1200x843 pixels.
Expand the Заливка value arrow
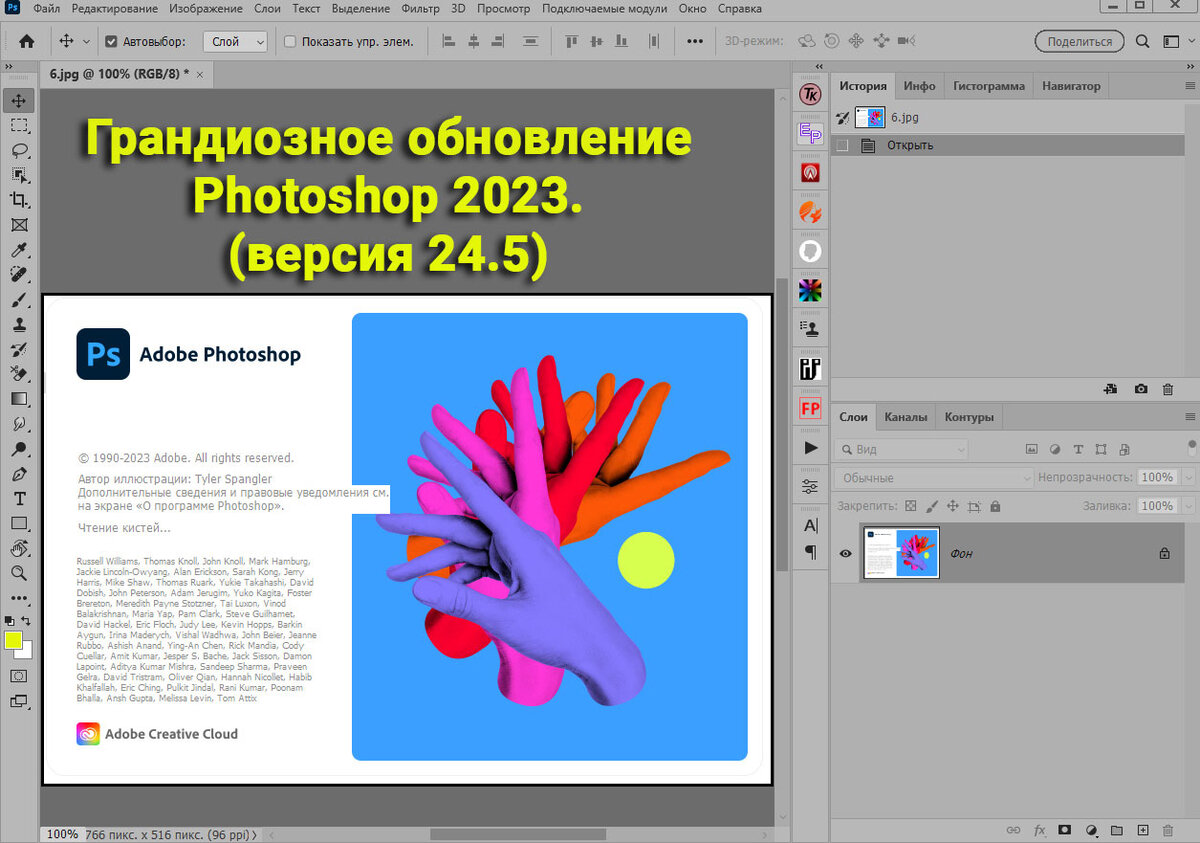(x=1188, y=506)
